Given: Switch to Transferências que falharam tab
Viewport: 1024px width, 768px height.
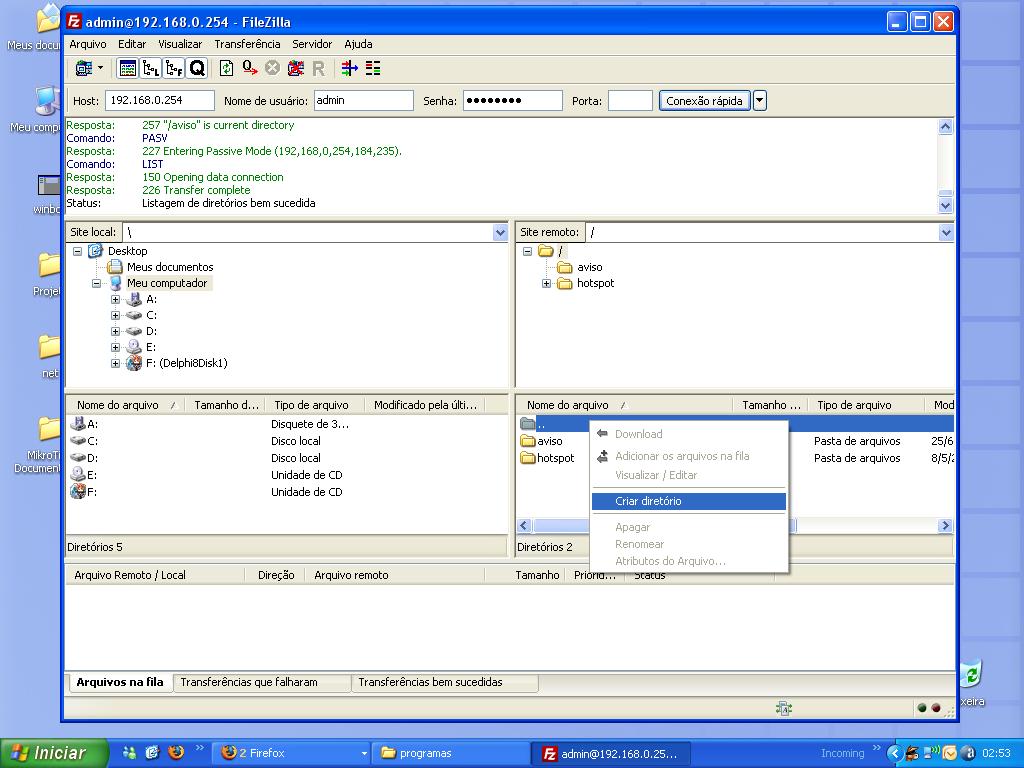Looking at the screenshot, I should (249, 682).
